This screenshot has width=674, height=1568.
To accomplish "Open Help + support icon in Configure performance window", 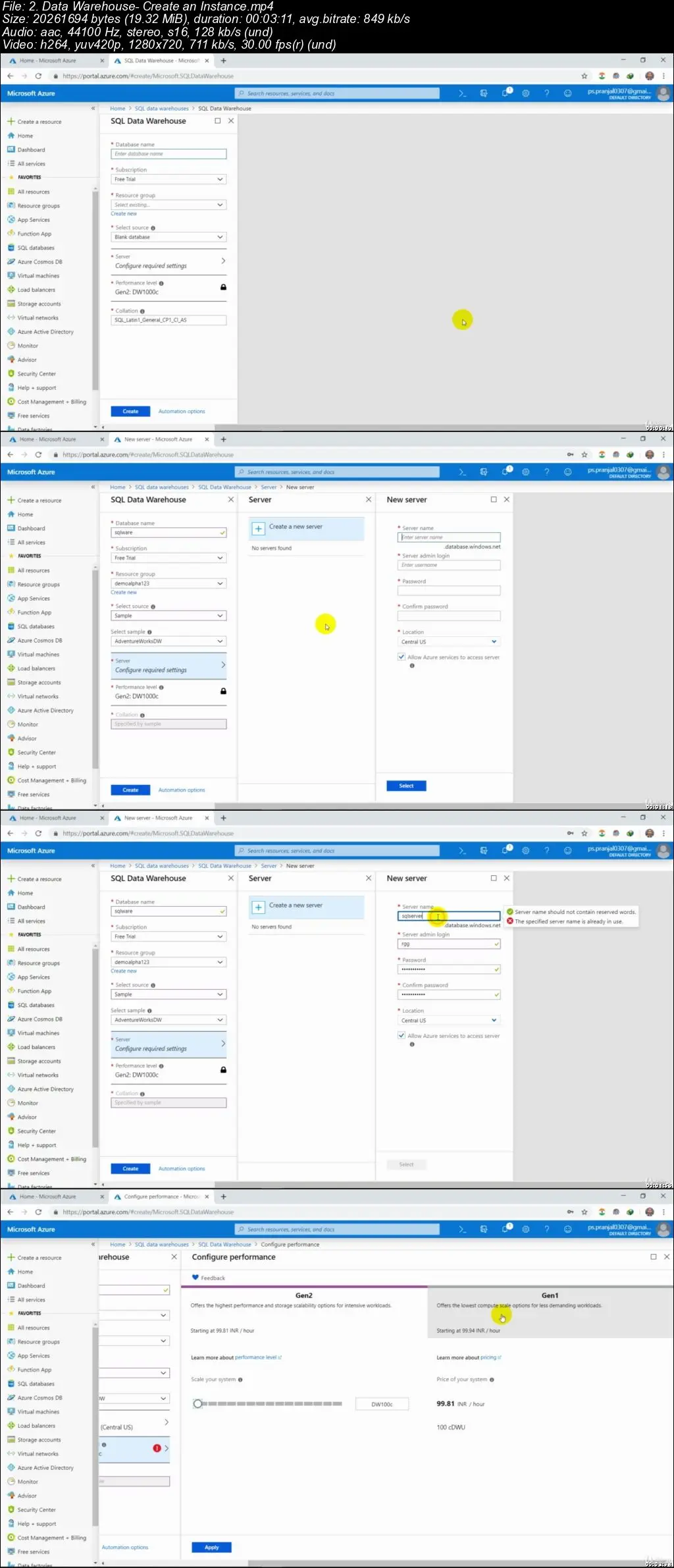I will point(11,1523).
